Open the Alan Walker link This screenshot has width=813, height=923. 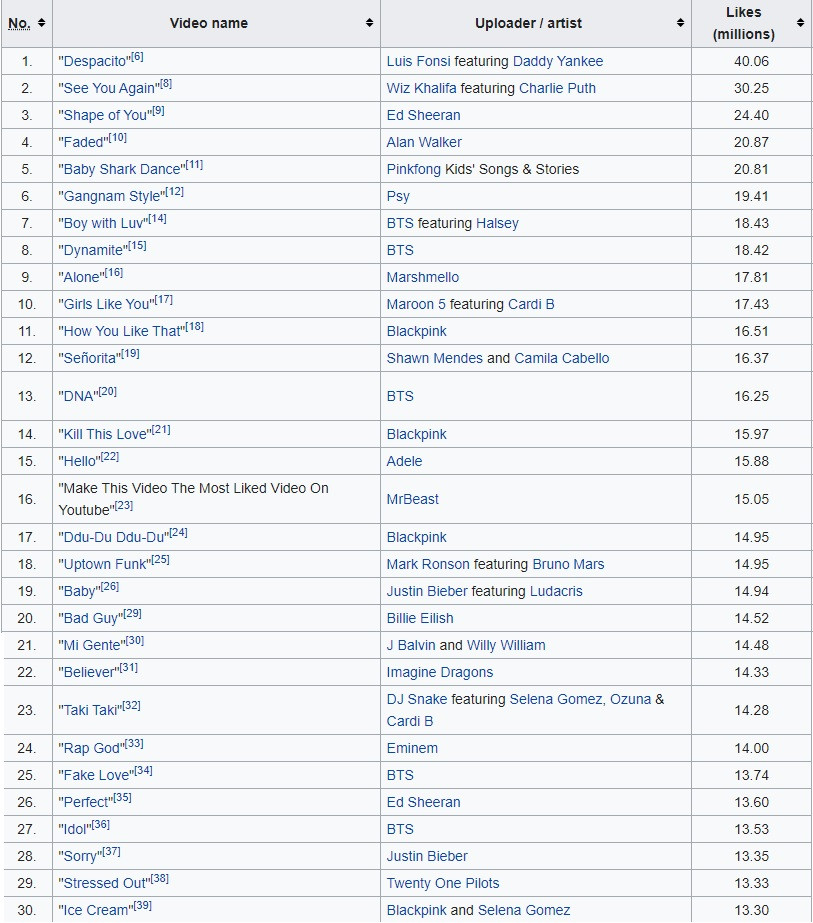[424, 142]
